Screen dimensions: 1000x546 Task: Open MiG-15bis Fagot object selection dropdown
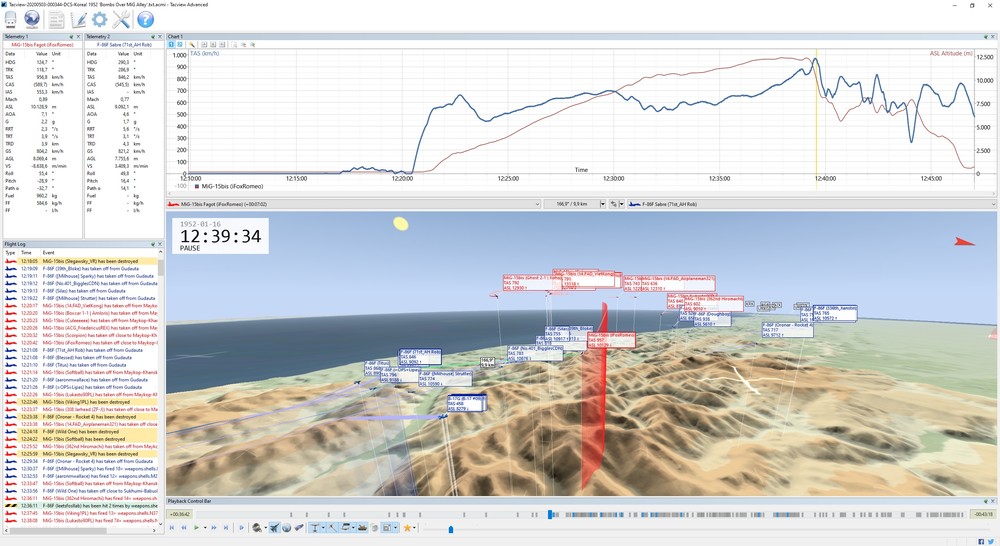tap(353, 204)
